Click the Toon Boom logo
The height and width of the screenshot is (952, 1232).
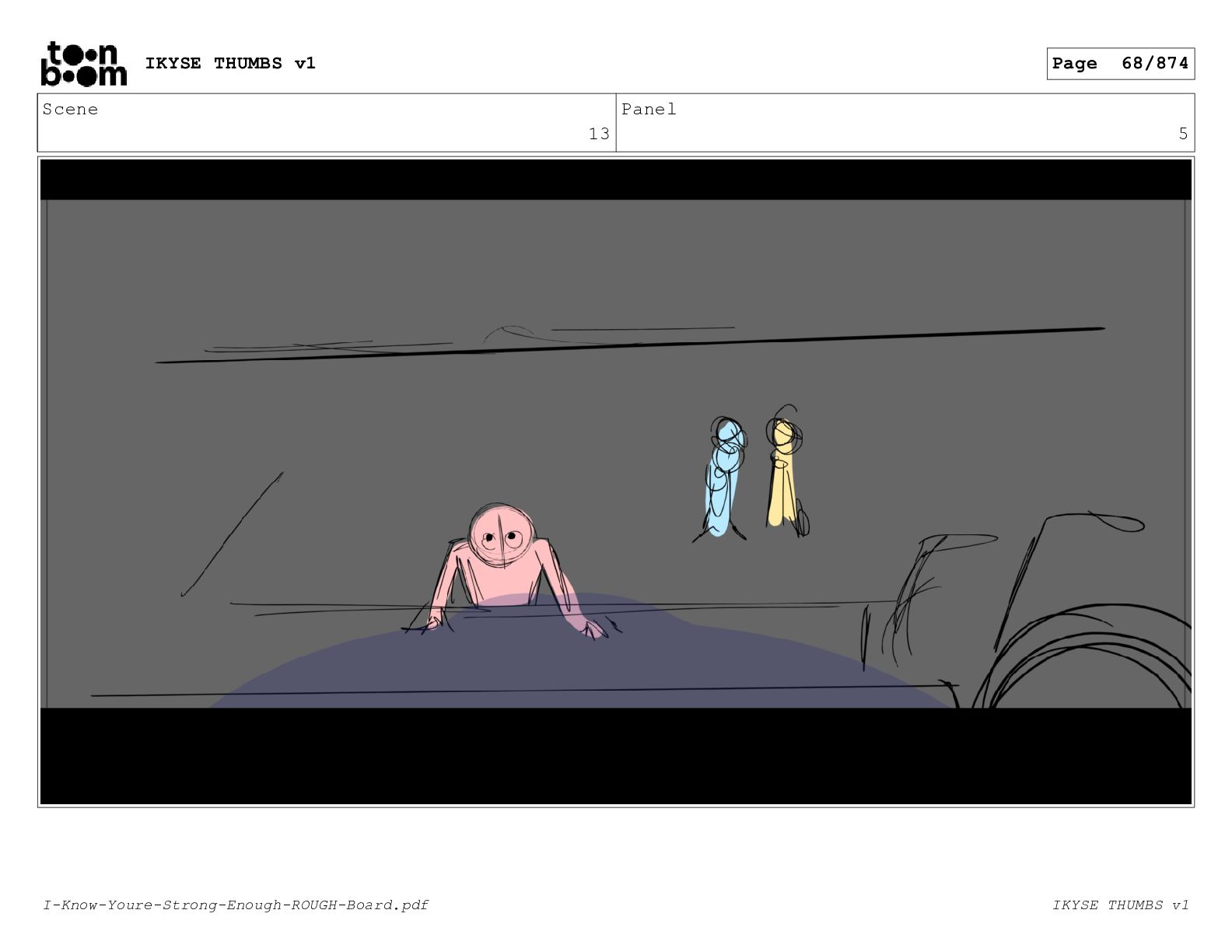coord(83,64)
